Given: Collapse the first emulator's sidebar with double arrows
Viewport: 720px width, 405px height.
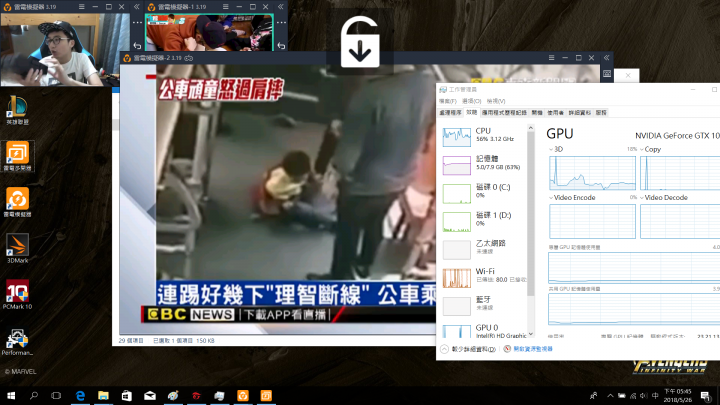Looking at the screenshot, I should tap(136, 7).
